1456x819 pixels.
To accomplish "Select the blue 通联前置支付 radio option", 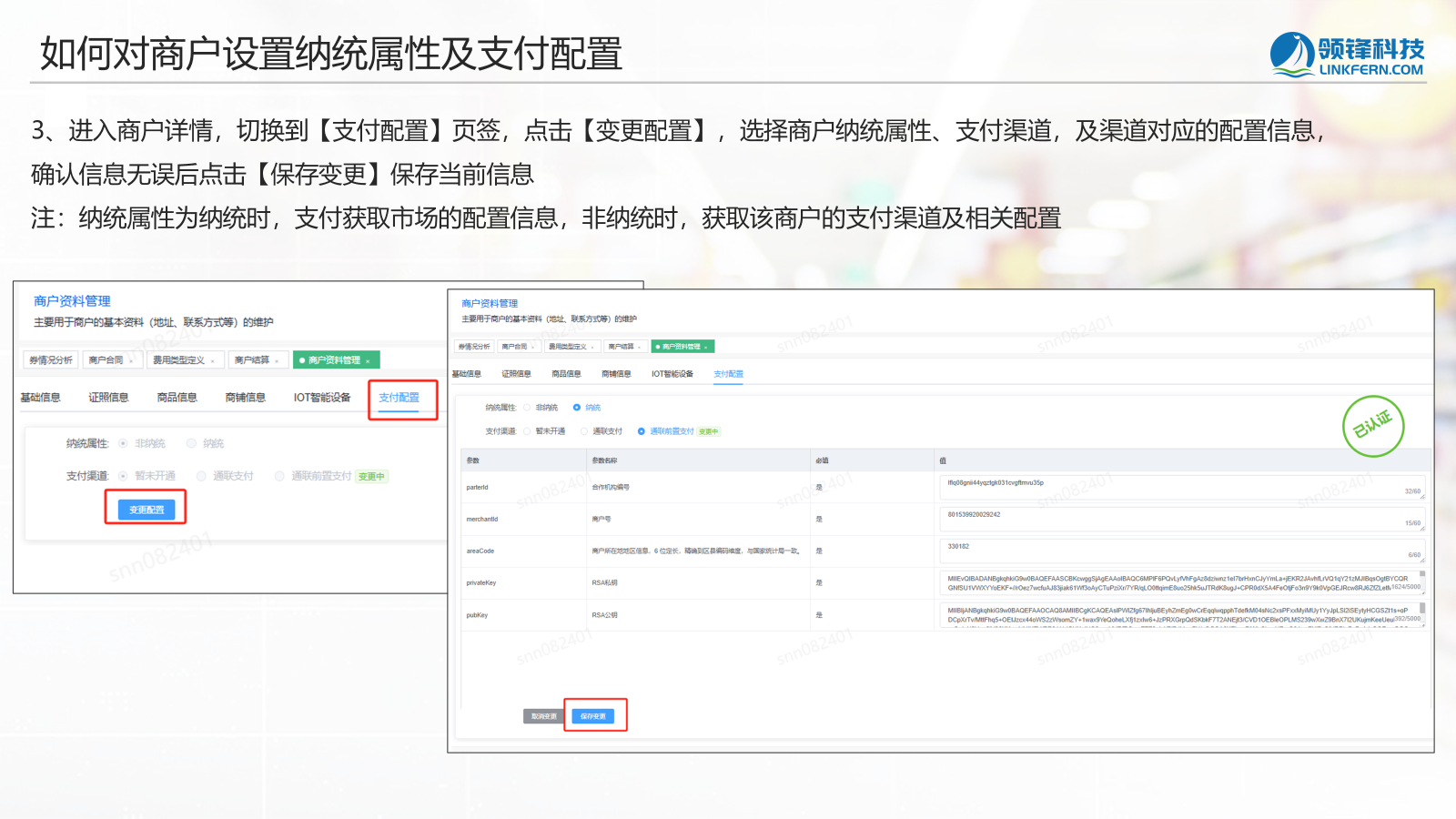I will 642,431.
